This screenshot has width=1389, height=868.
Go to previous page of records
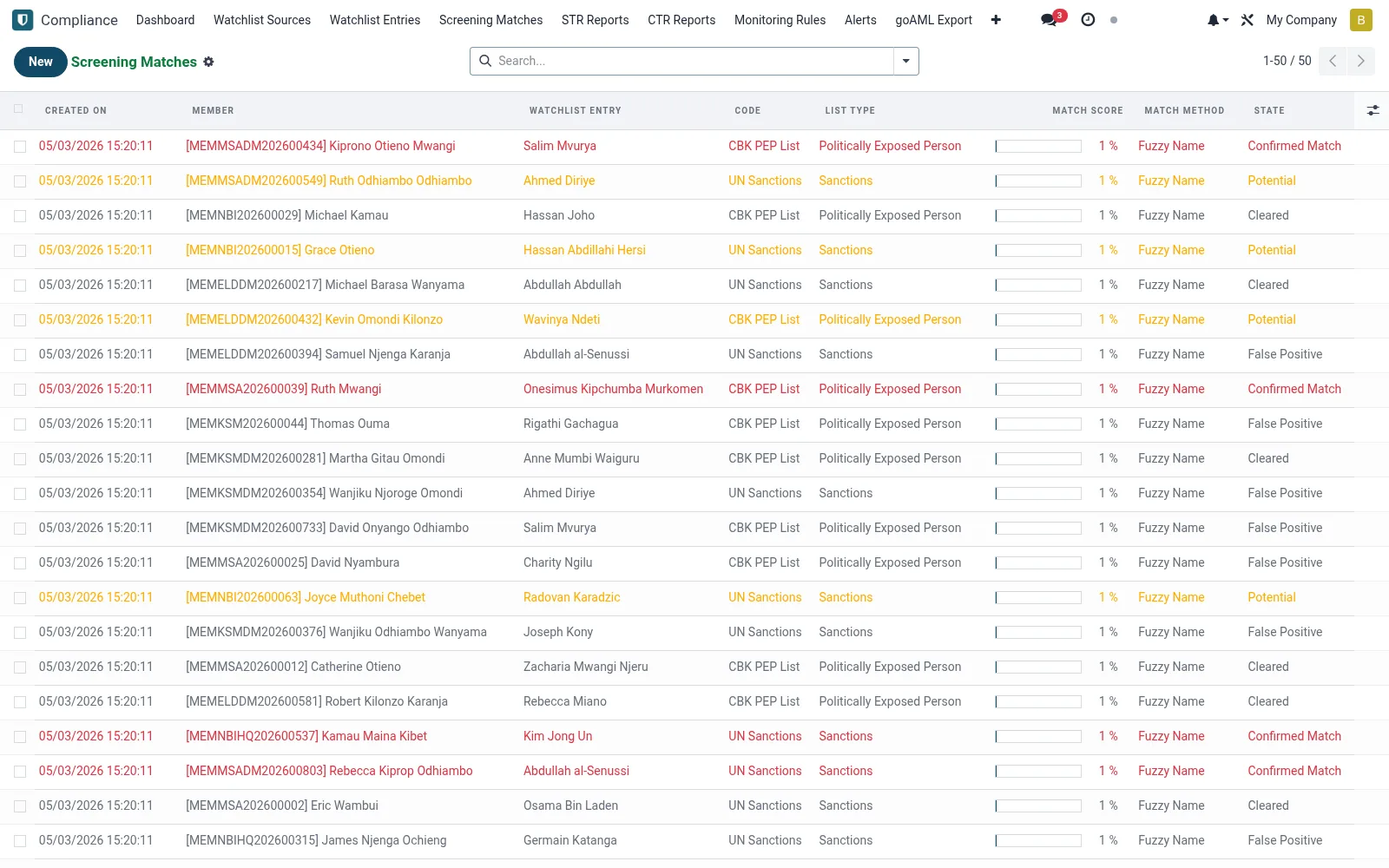click(x=1333, y=61)
